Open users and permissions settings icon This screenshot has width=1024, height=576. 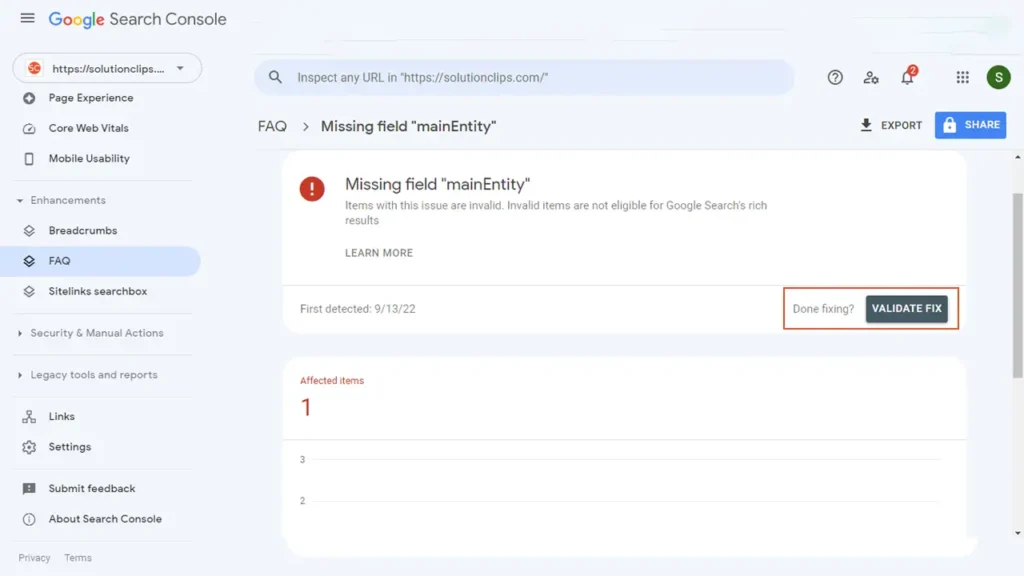click(x=871, y=77)
